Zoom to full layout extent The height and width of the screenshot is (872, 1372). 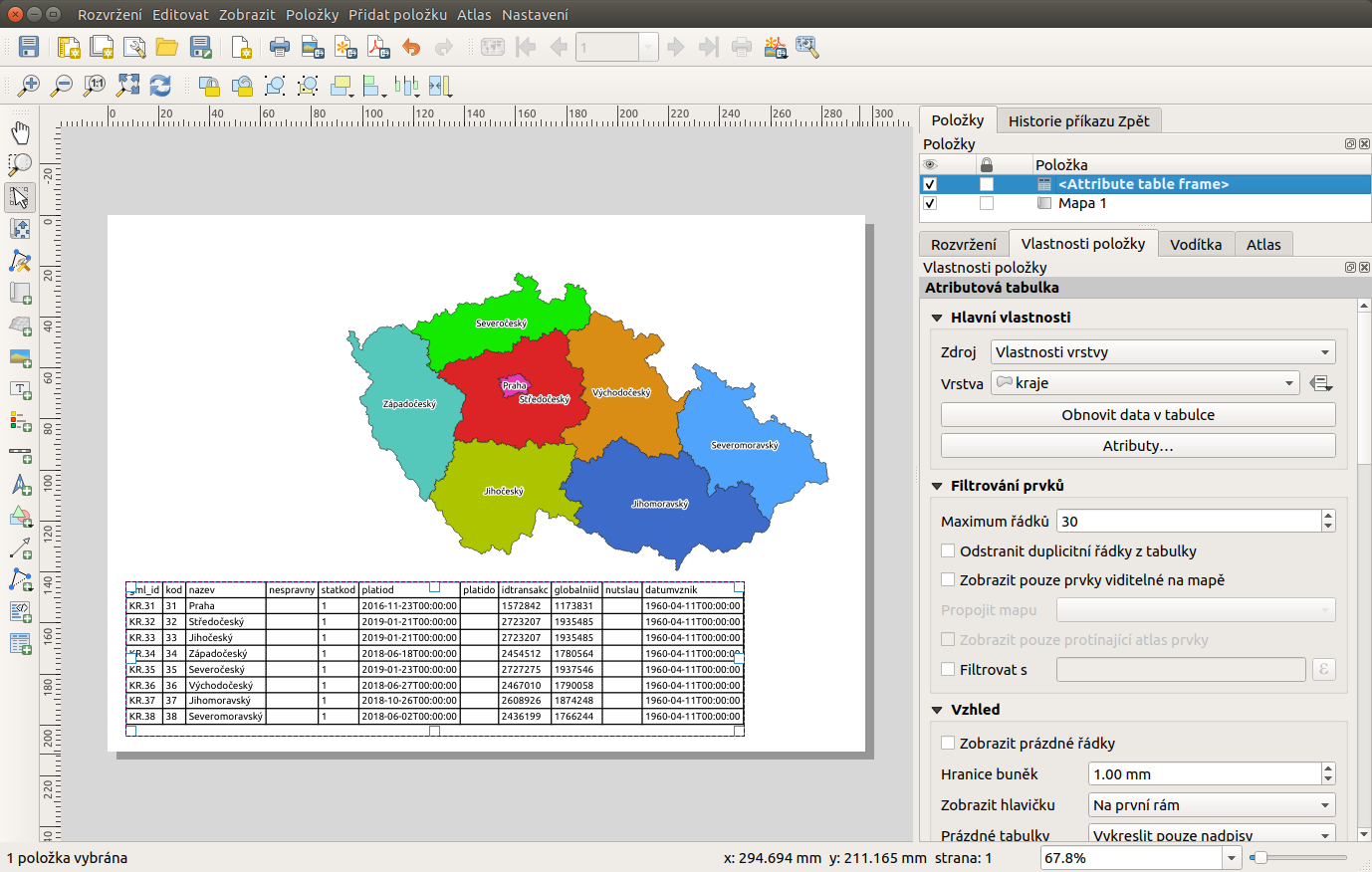point(127,86)
